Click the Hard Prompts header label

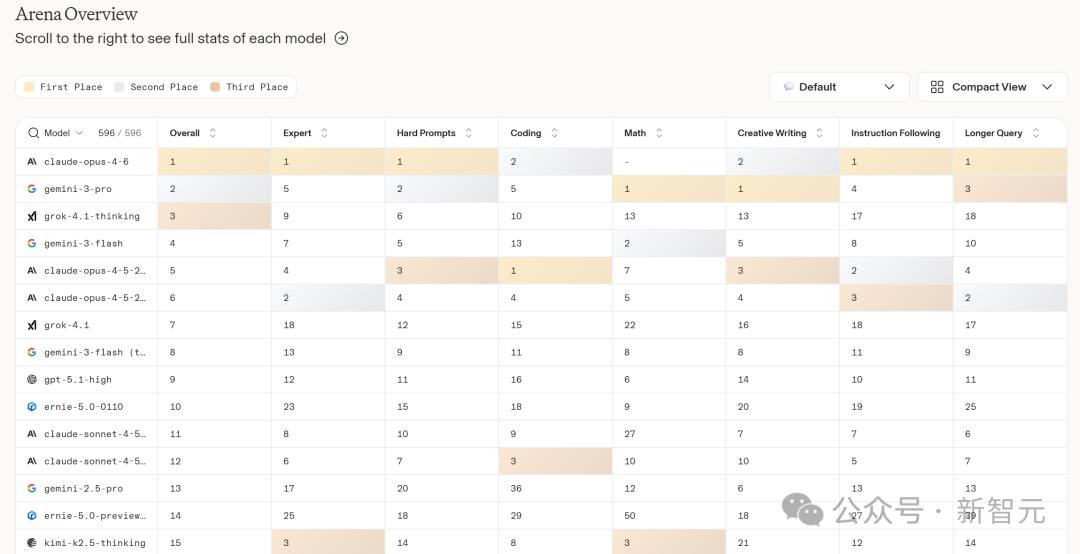pos(426,133)
